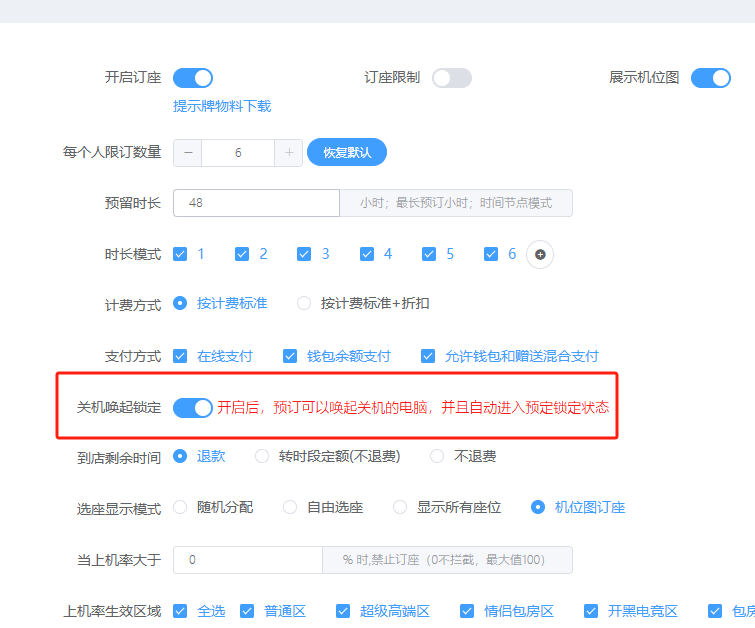Uncheck the 超级高端区 area checkbox
This screenshot has width=755, height=628.
tap(343, 611)
